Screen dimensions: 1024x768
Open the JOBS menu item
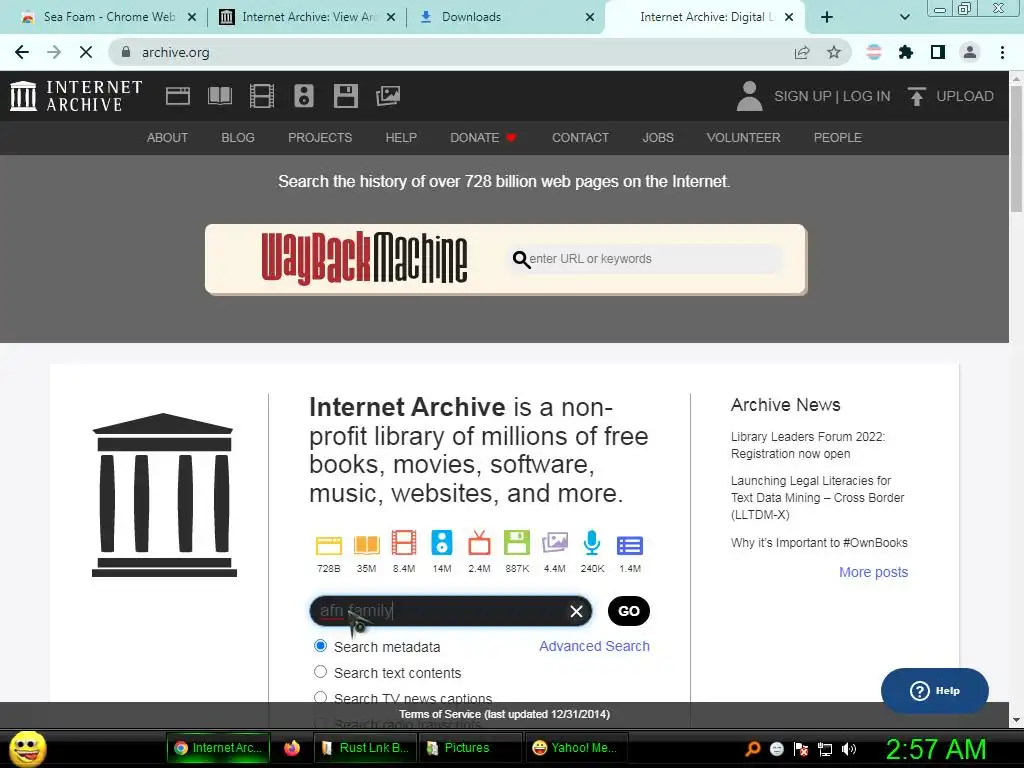[x=658, y=138]
